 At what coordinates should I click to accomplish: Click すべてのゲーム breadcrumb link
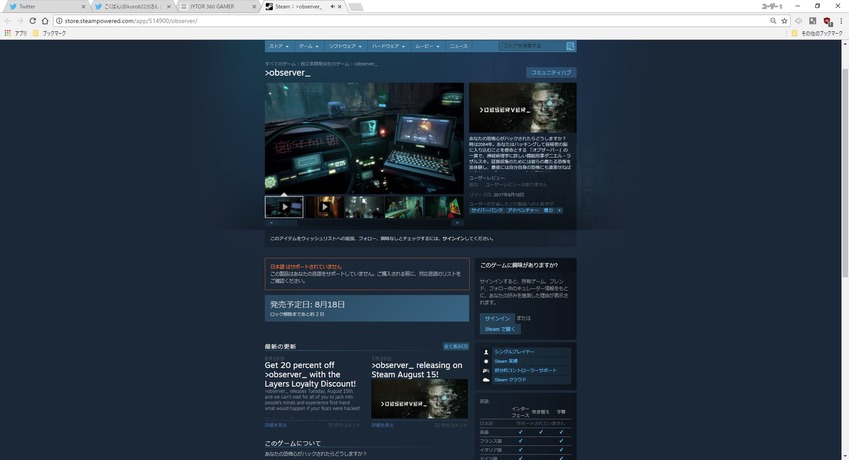click(x=280, y=64)
